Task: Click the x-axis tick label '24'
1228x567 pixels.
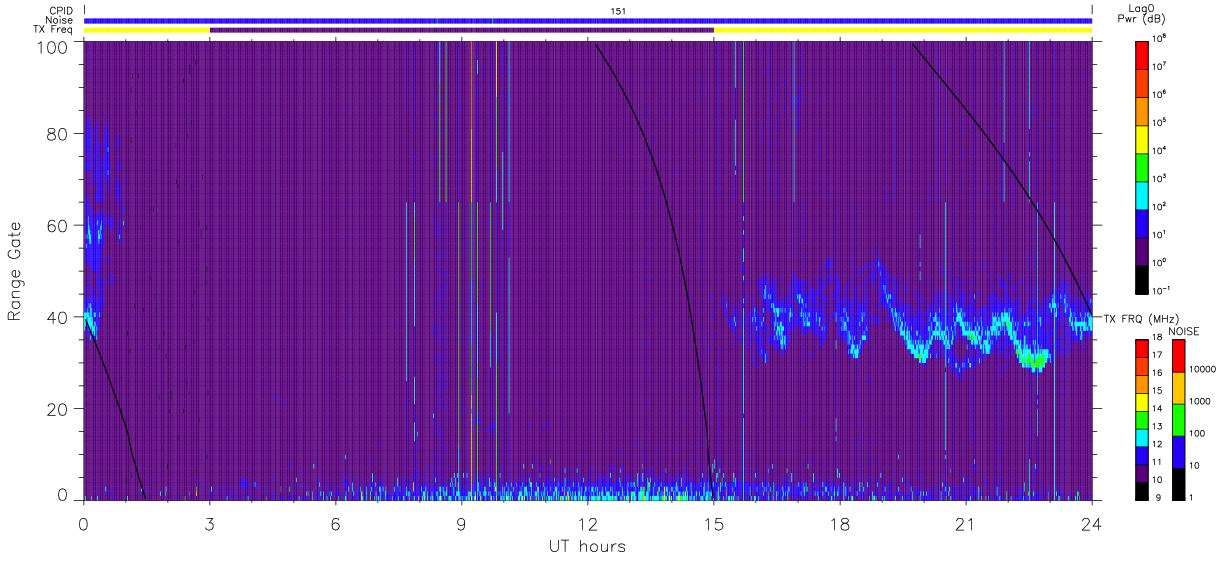Action: [x=1091, y=524]
